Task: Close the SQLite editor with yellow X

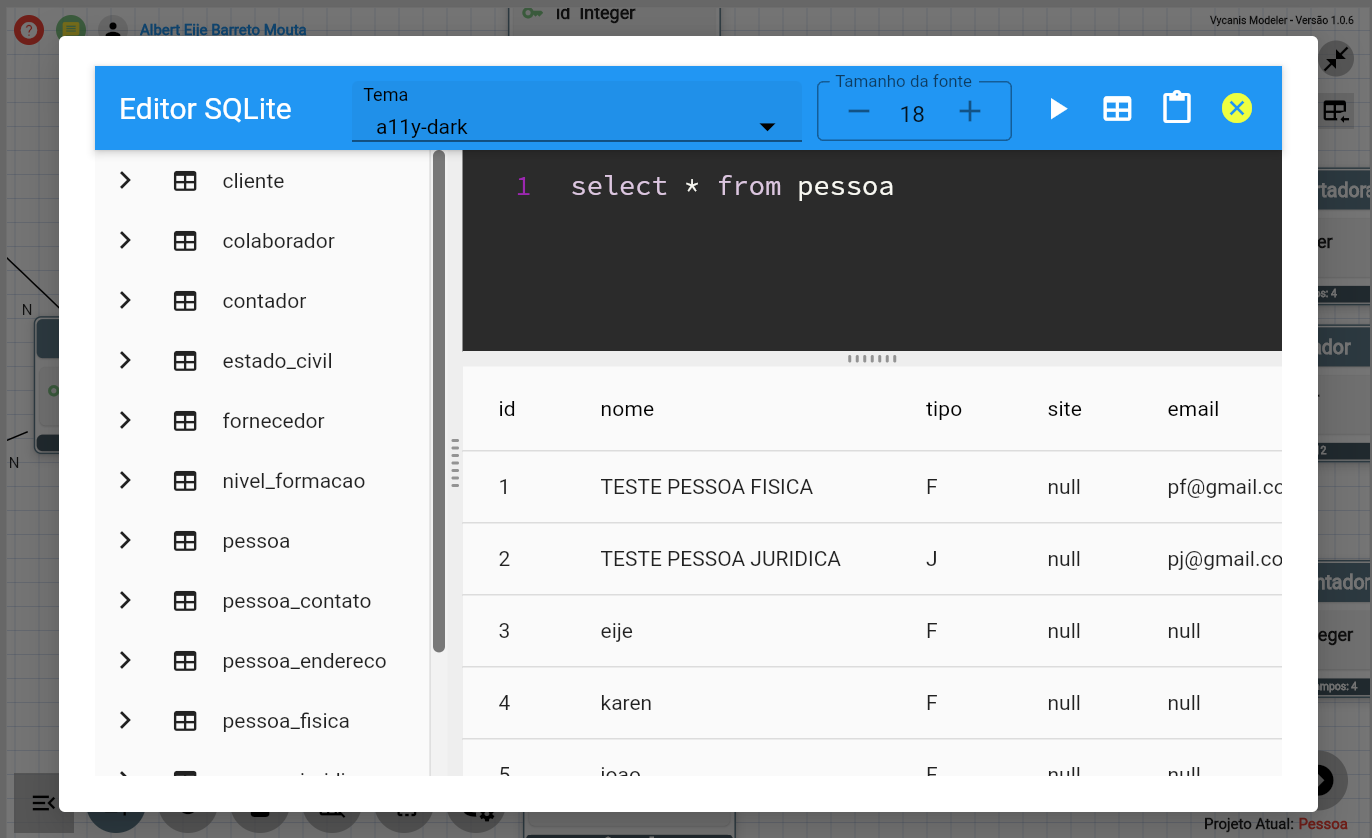Action: coord(1237,108)
